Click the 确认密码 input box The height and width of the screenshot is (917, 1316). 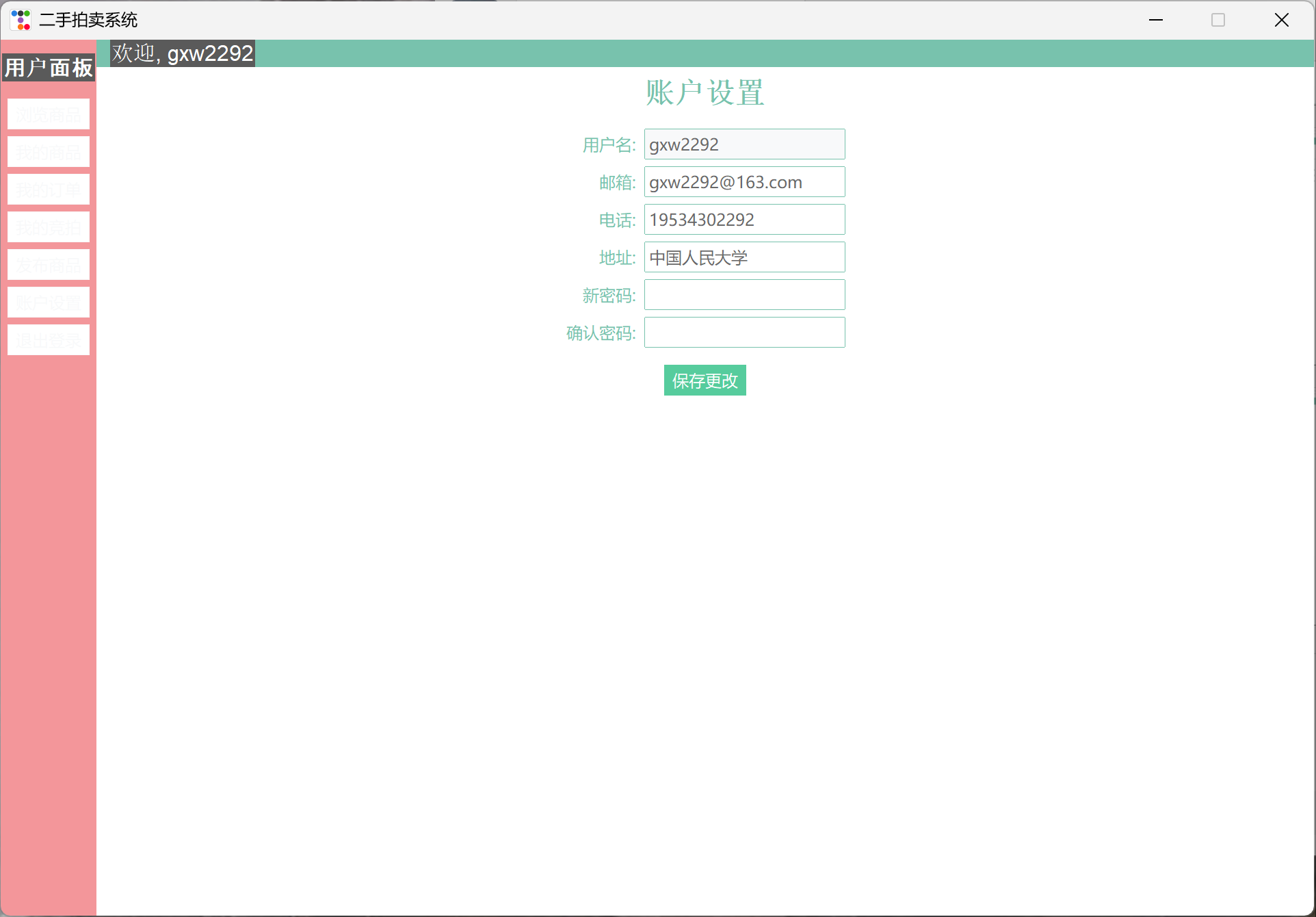(x=744, y=333)
